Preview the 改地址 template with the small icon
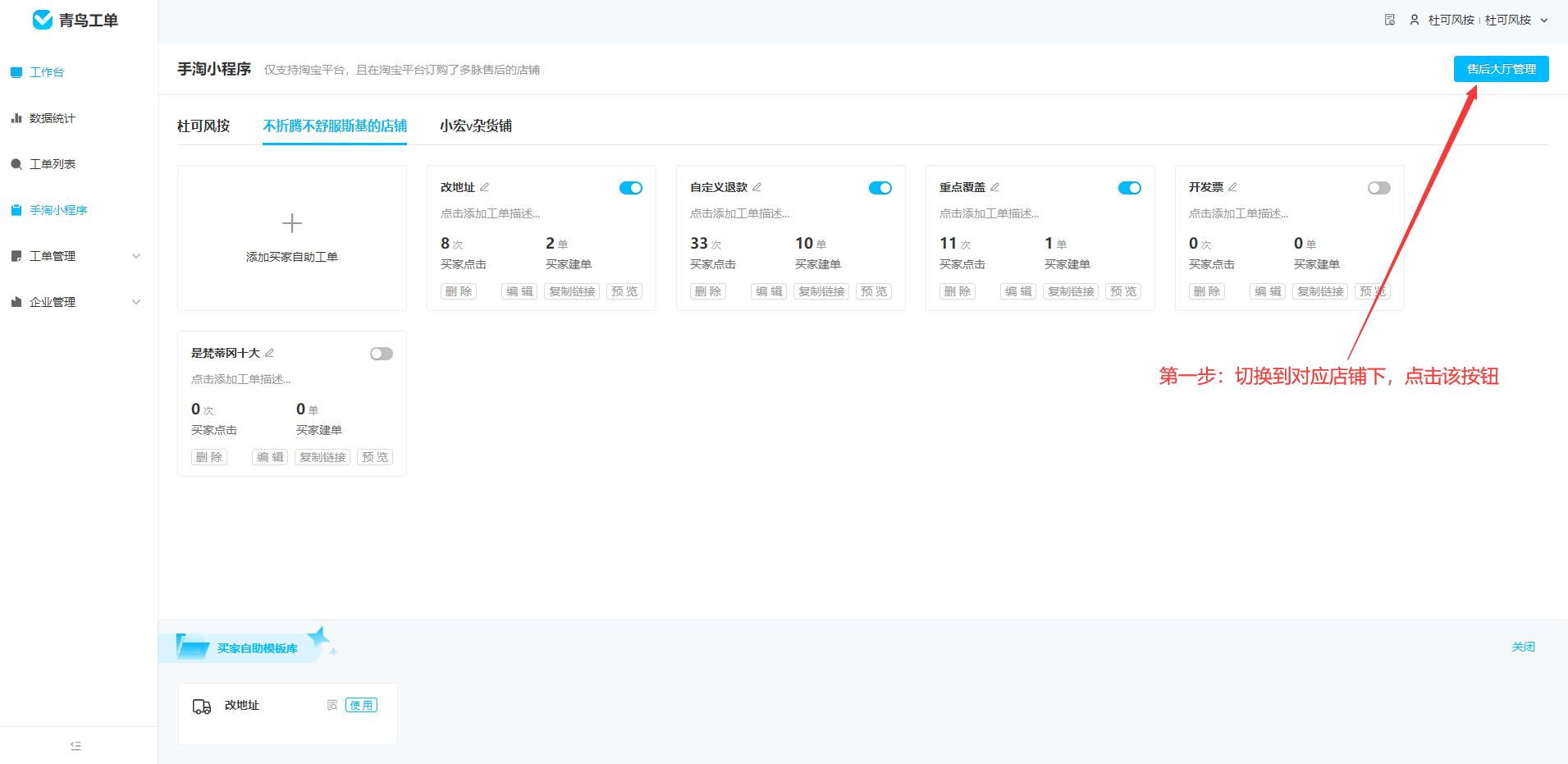Viewport: 1568px width, 764px height. pyautogui.click(x=332, y=705)
